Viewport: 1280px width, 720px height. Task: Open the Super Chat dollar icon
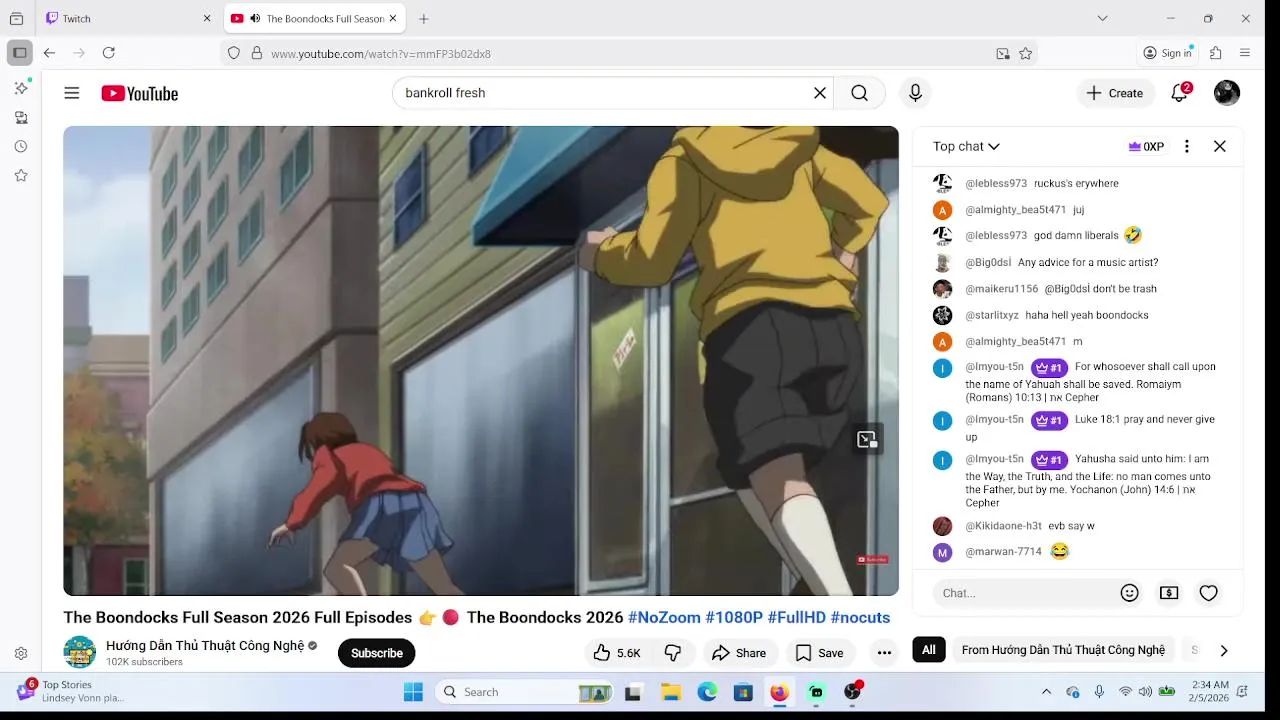click(x=1169, y=593)
